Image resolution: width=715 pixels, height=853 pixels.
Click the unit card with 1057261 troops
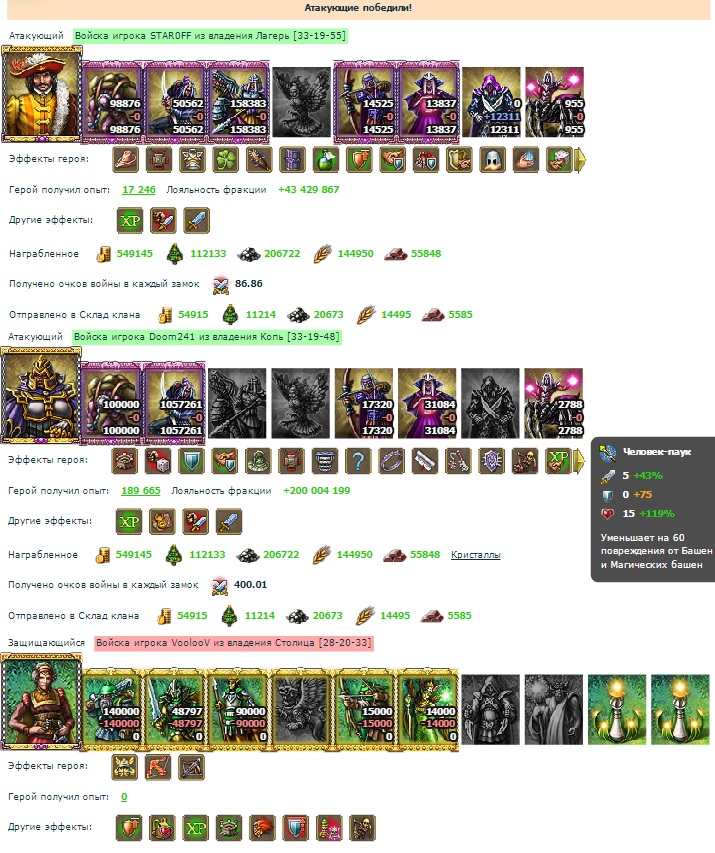174,403
